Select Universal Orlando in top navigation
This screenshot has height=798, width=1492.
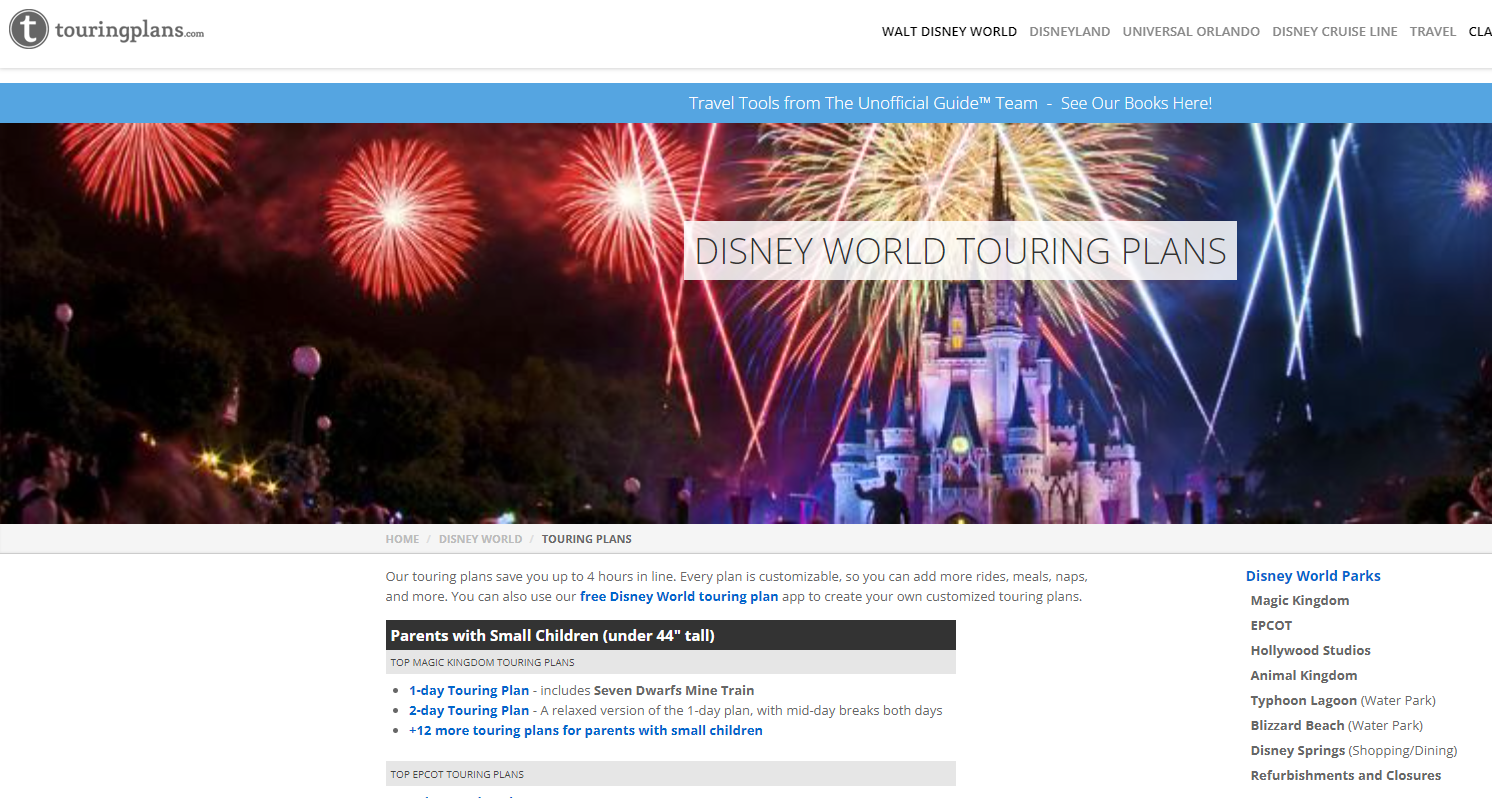coord(1191,32)
